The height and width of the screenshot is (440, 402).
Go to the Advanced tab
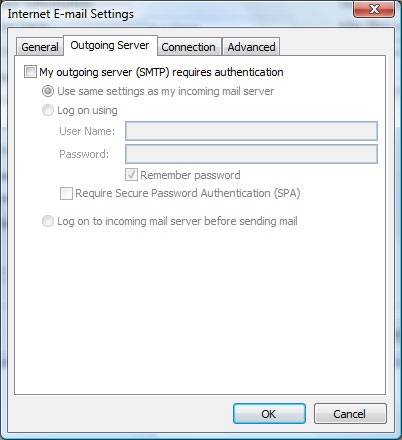pyautogui.click(x=251, y=47)
